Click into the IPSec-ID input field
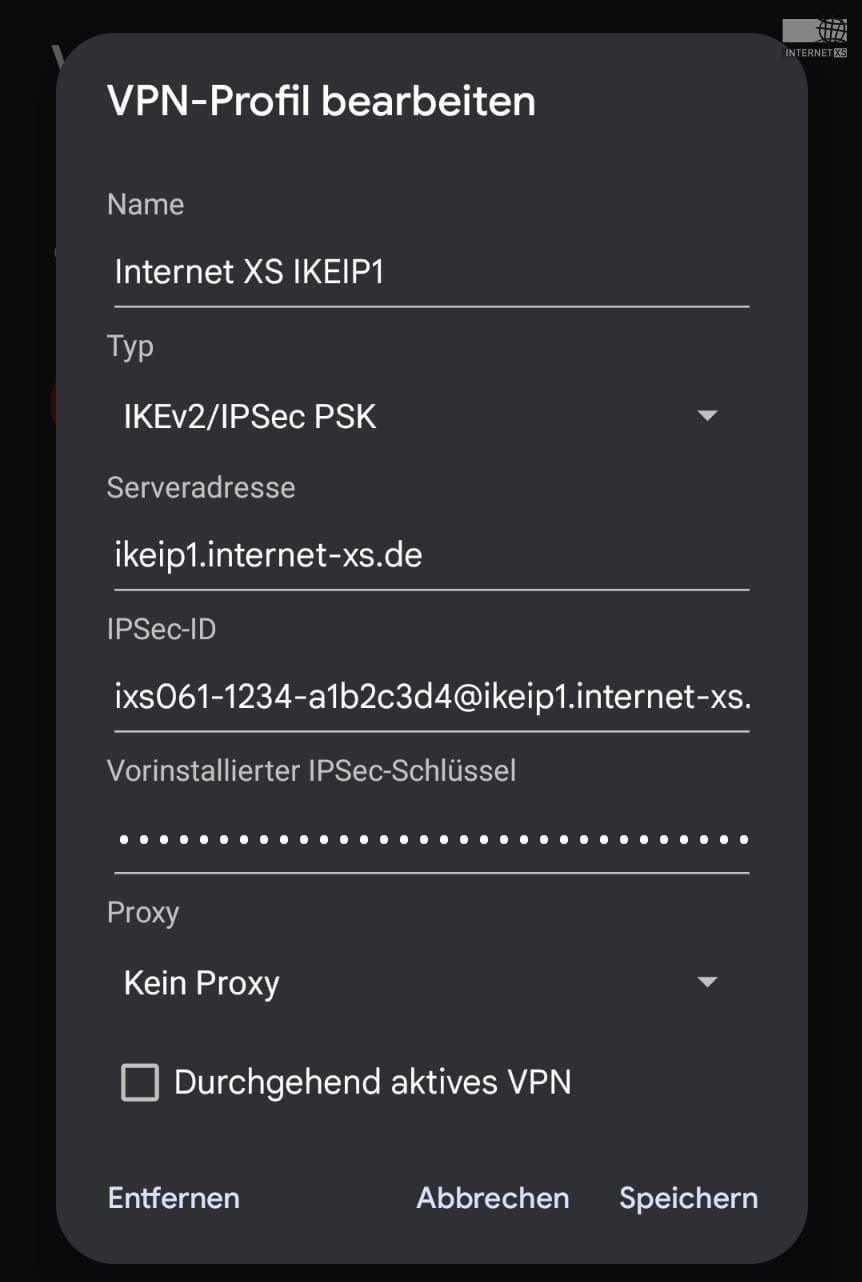Screen dimensions: 862x1282 [x=431, y=698]
